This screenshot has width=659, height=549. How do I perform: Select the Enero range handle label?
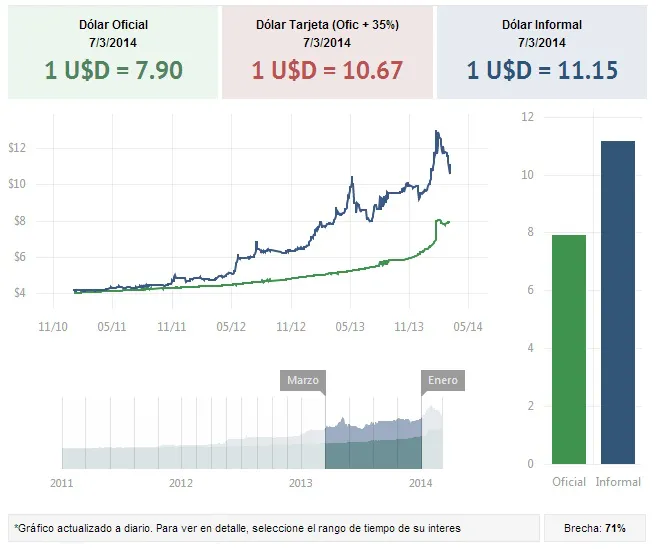coord(442,381)
